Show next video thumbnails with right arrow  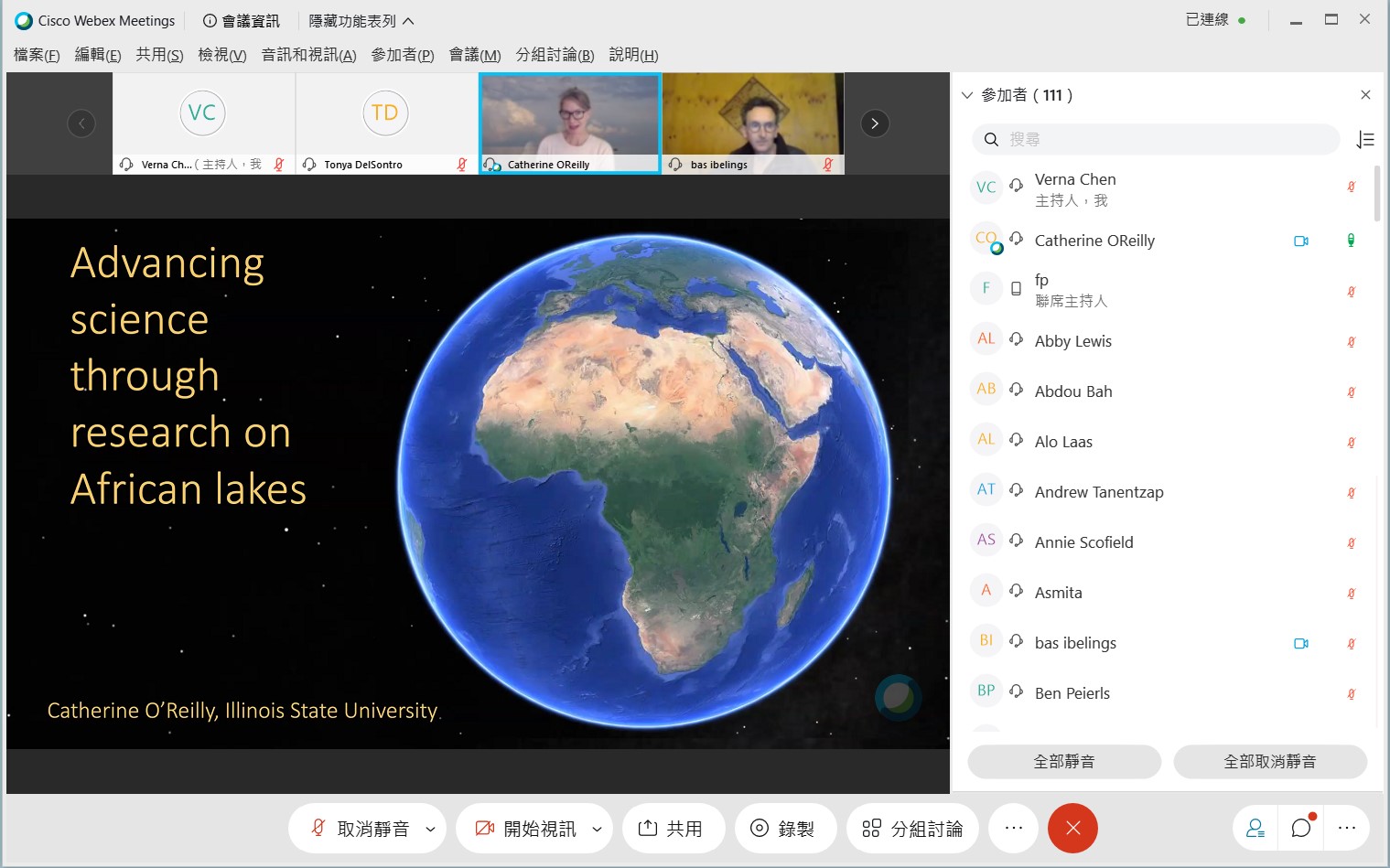[875, 123]
